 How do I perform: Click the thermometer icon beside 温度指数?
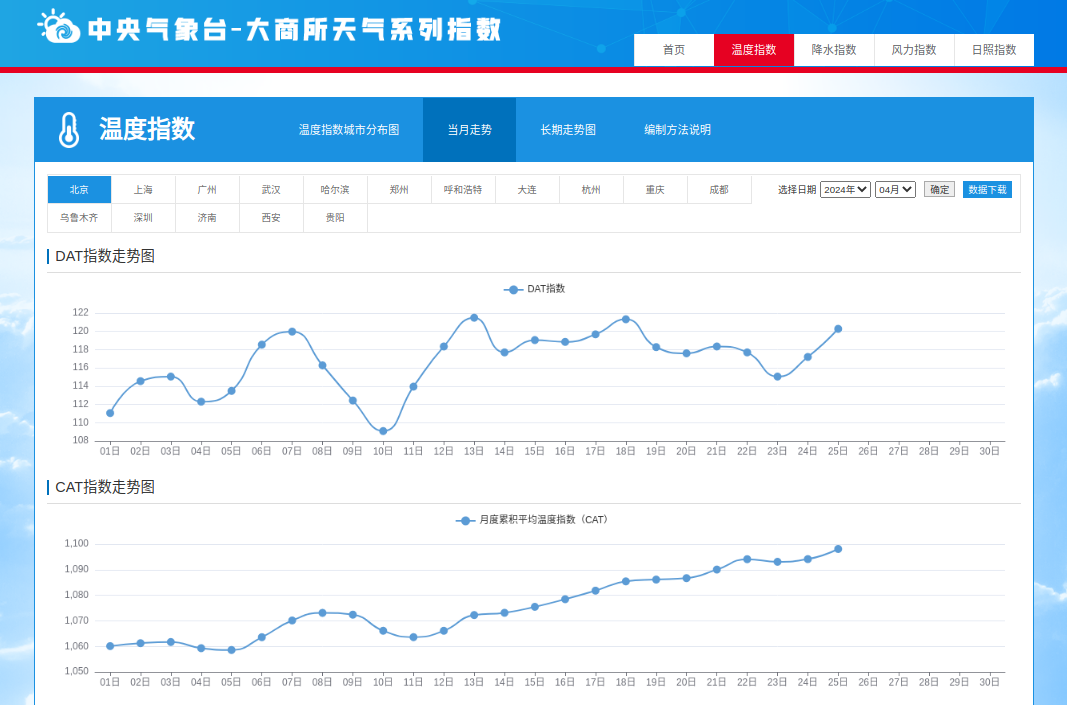click(x=68, y=130)
